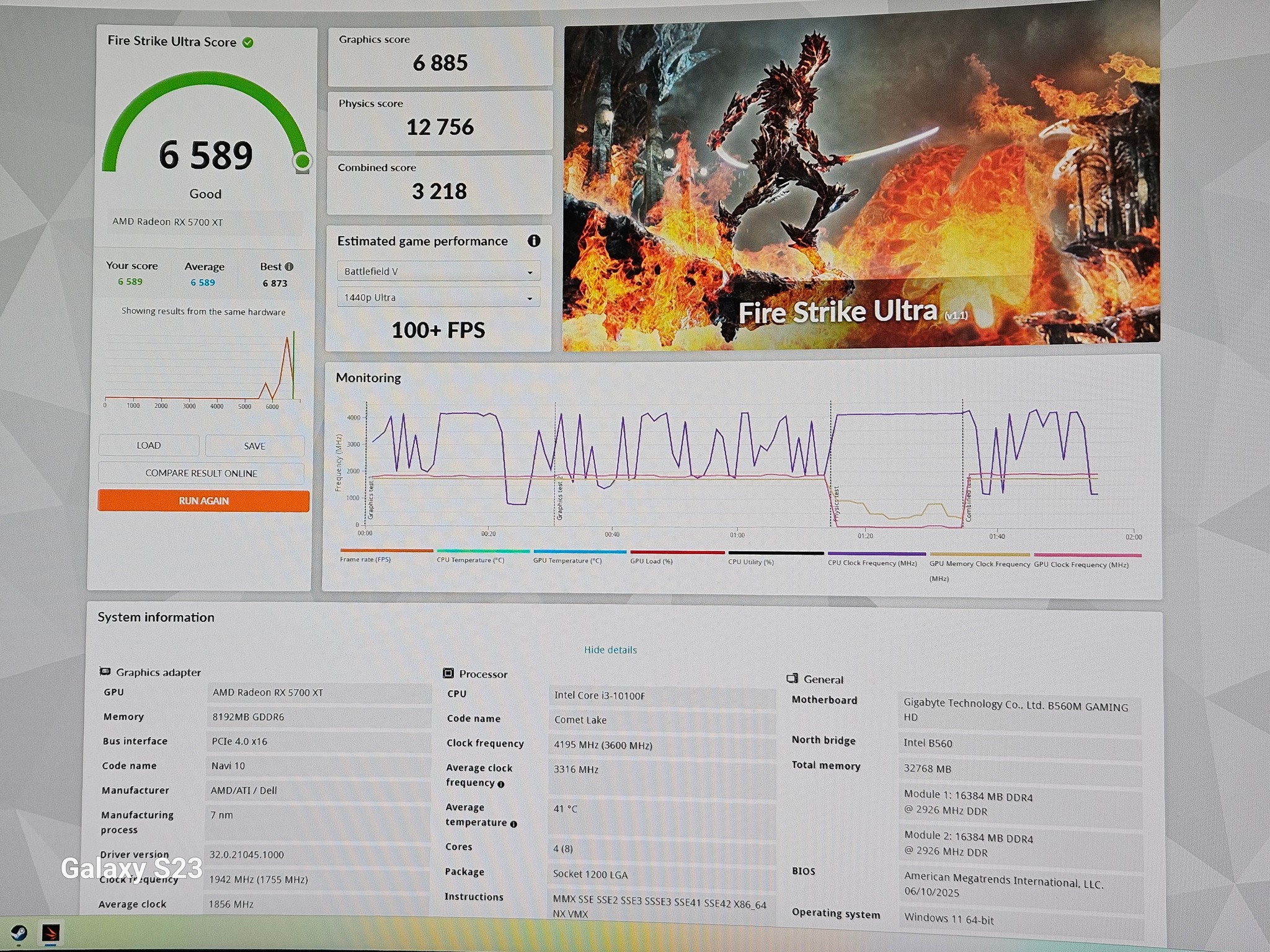This screenshot has width=1270, height=952.
Task: Click the Processor section chip icon
Action: (x=448, y=673)
